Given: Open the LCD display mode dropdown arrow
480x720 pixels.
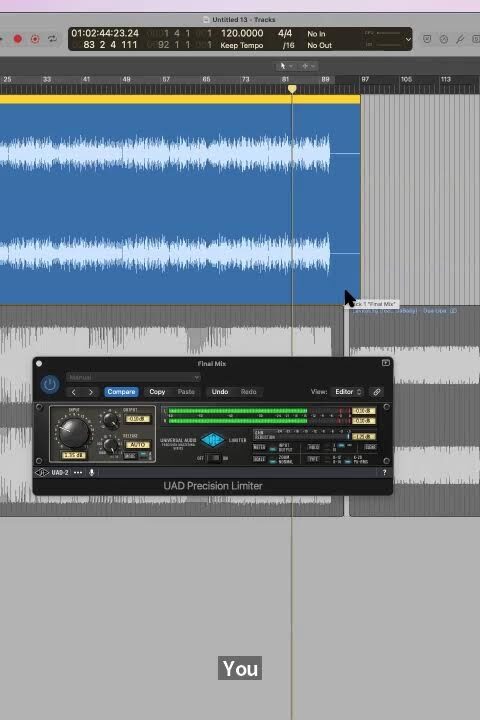Looking at the screenshot, I should [x=408, y=39].
